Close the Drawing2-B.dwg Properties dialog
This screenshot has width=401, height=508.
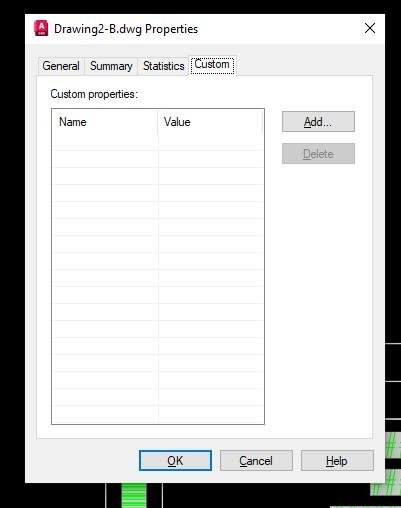click(x=370, y=28)
